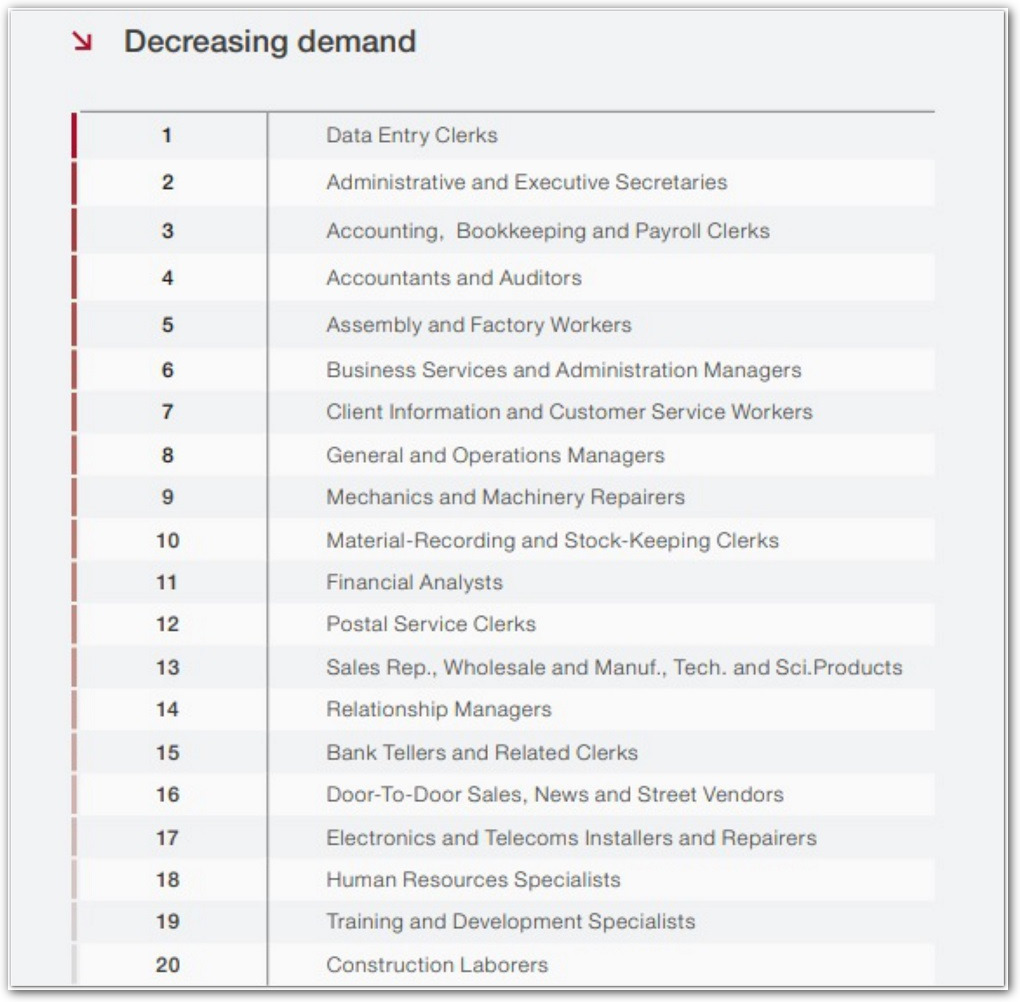Select 'Client Information and Customer Service Workers'
The width and height of the screenshot is (1020, 1002).
click(569, 412)
